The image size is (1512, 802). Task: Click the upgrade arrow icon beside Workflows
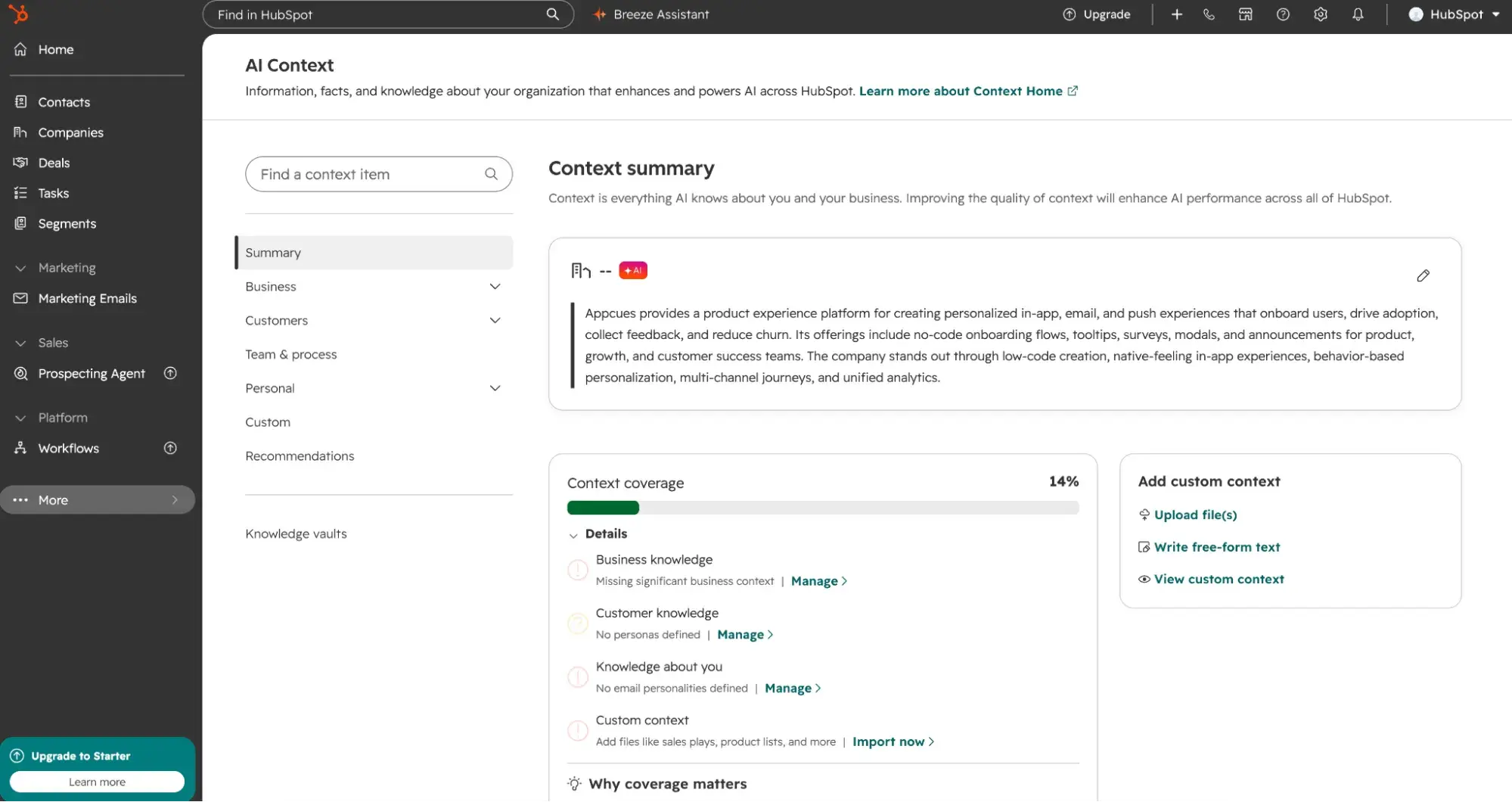[170, 448]
